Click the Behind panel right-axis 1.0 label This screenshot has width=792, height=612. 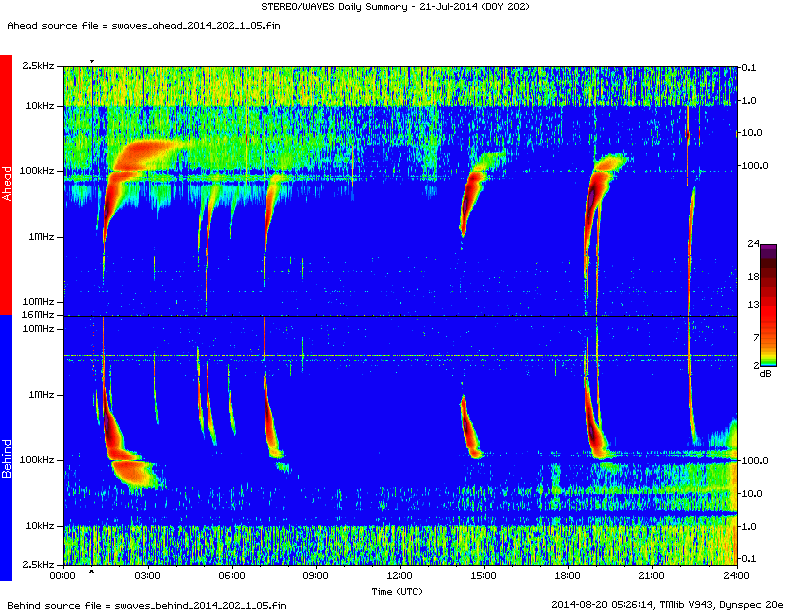click(x=749, y=526)
